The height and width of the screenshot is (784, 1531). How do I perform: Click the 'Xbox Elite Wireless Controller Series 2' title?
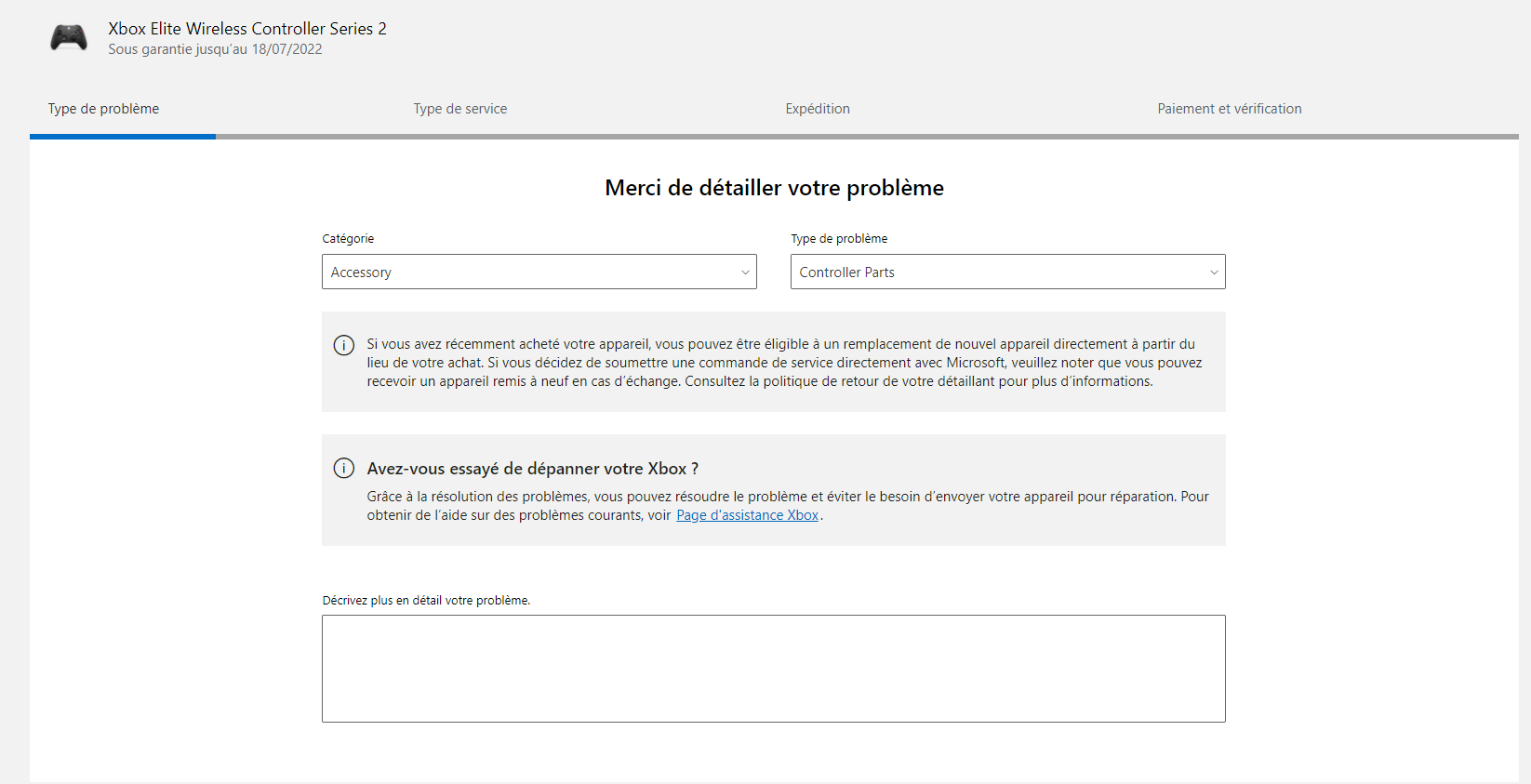point(247,29)
